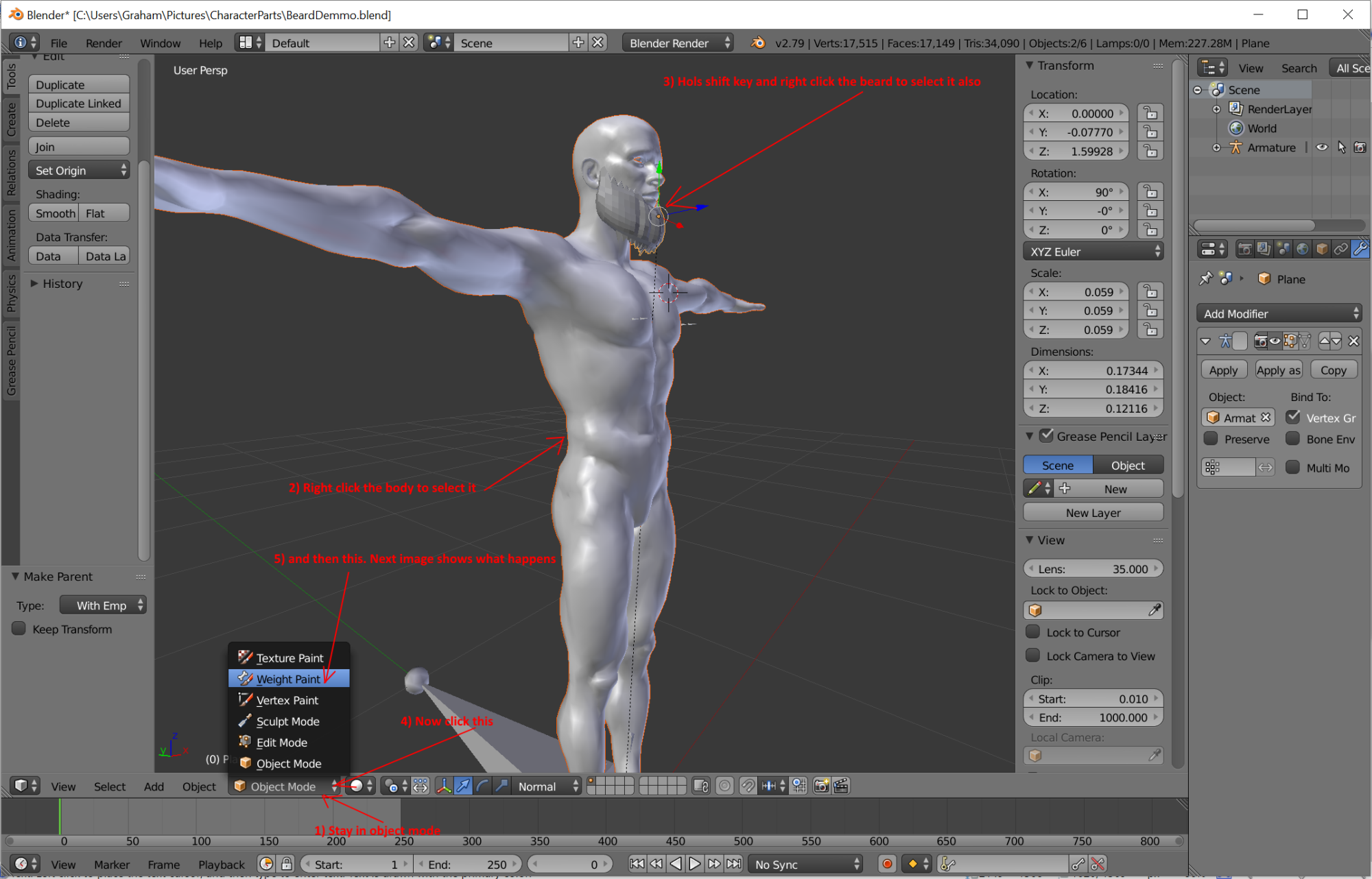Click the pin icon beside Plane
Image resolution: width=1372 pixels, height=879 pixels.
pos(1206,279)
